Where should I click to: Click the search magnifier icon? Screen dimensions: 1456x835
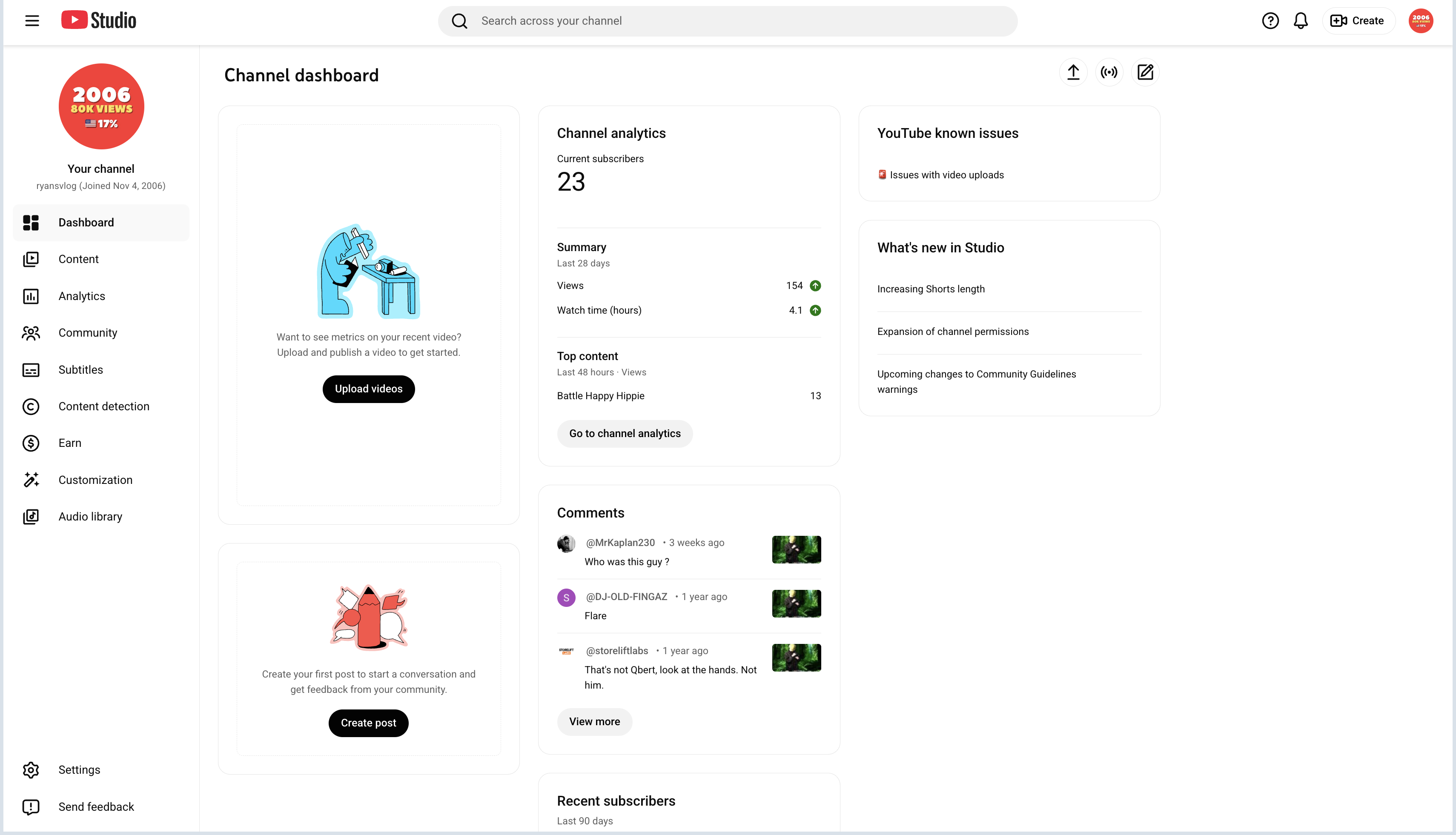point(459,21)
